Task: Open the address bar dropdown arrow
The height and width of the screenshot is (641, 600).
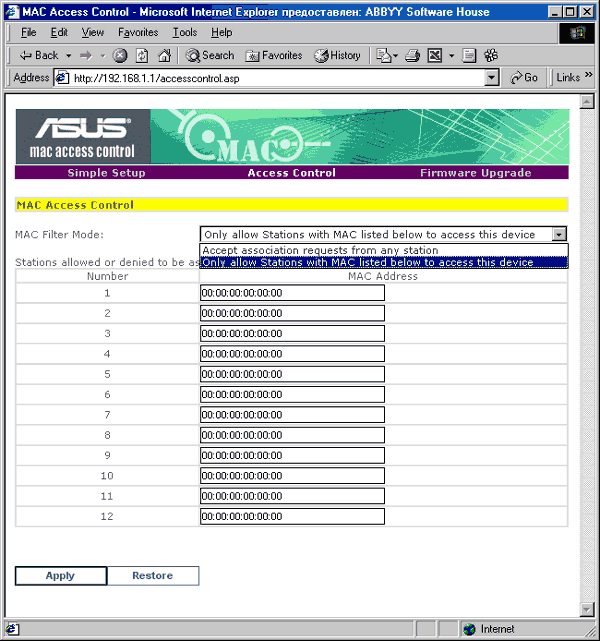Action: pos(492,78)
